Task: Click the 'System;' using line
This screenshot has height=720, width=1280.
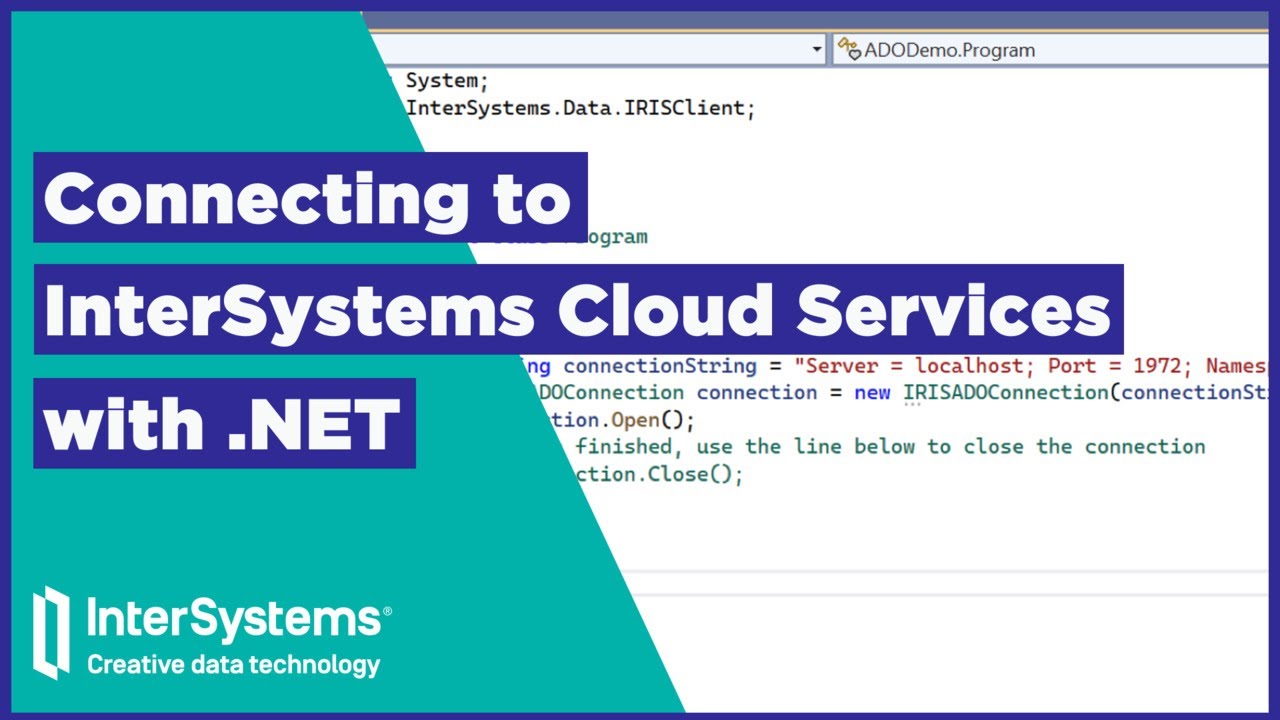Action: [x=447, y=81]
